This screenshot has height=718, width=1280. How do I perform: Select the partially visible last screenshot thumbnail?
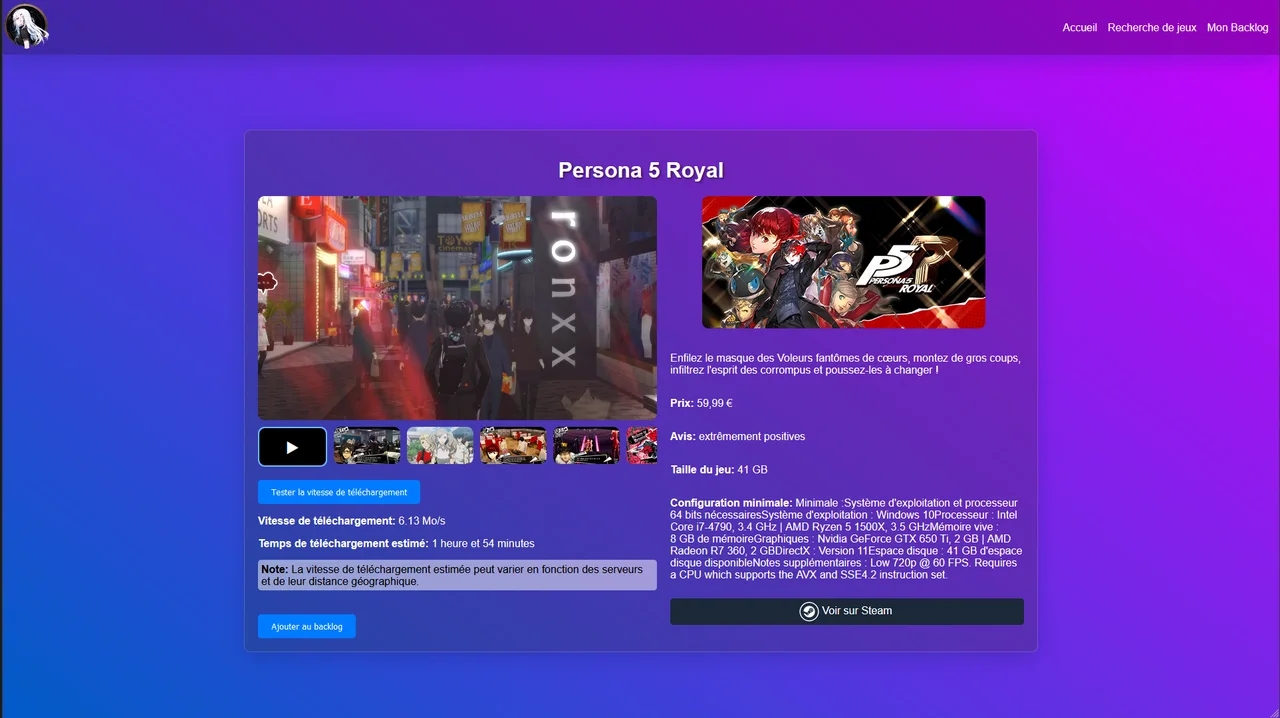[x=642, y=446]
